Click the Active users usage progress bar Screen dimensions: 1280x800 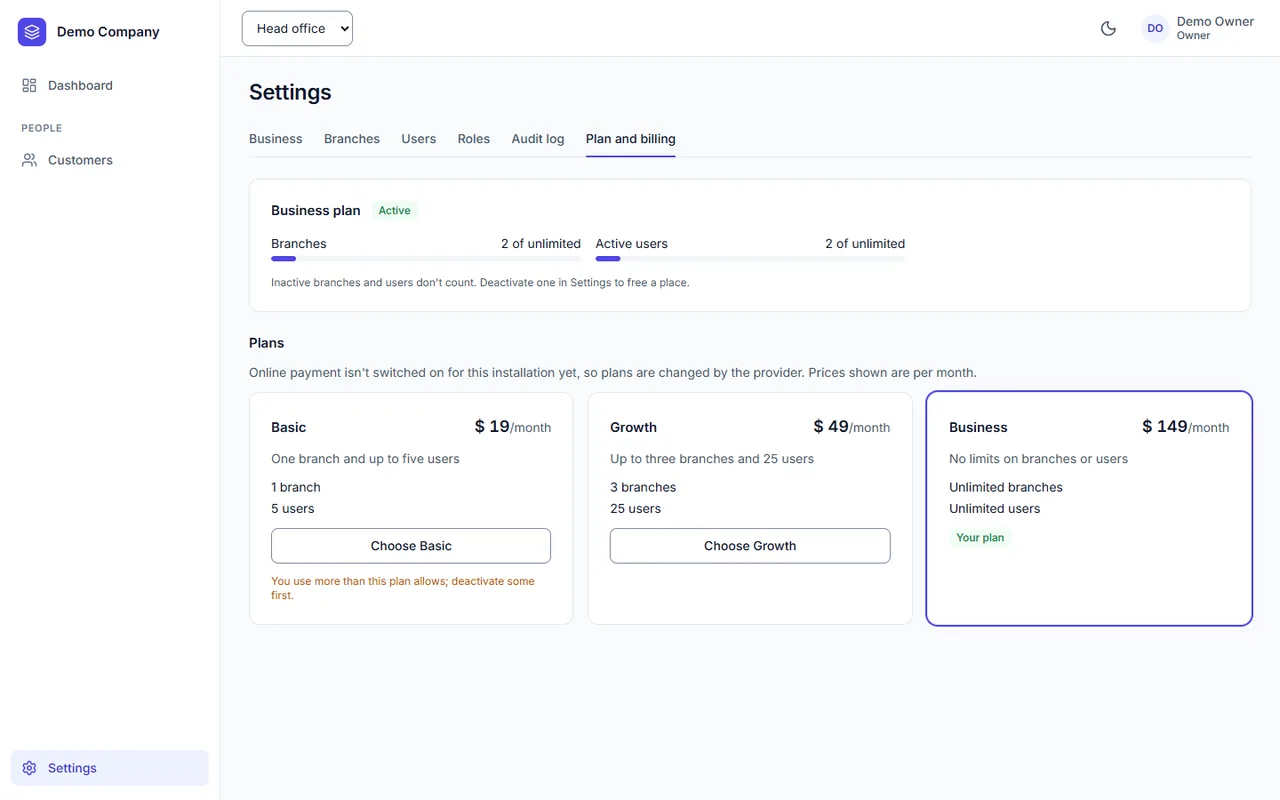click(750, 259)
